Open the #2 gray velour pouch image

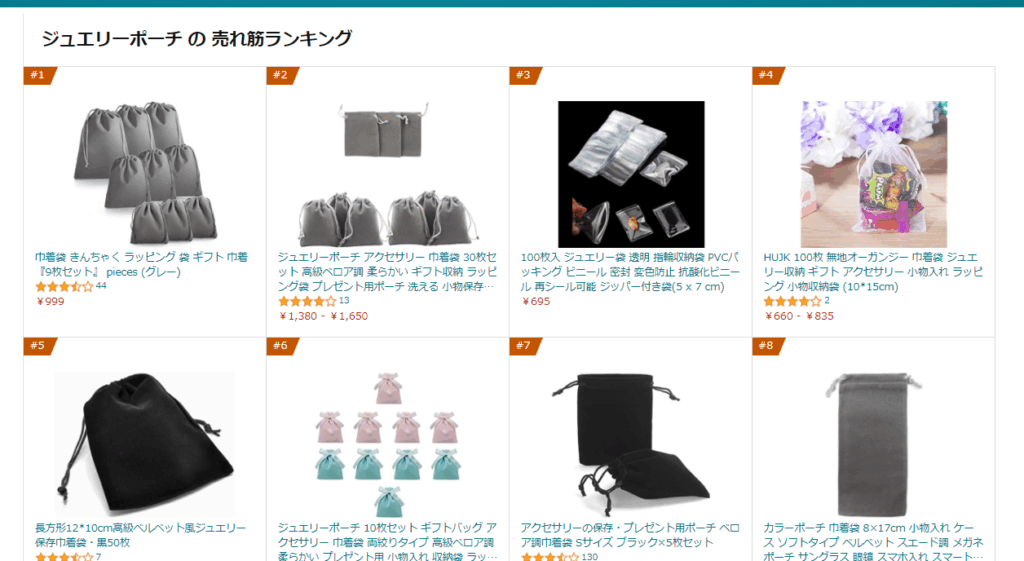387,173
